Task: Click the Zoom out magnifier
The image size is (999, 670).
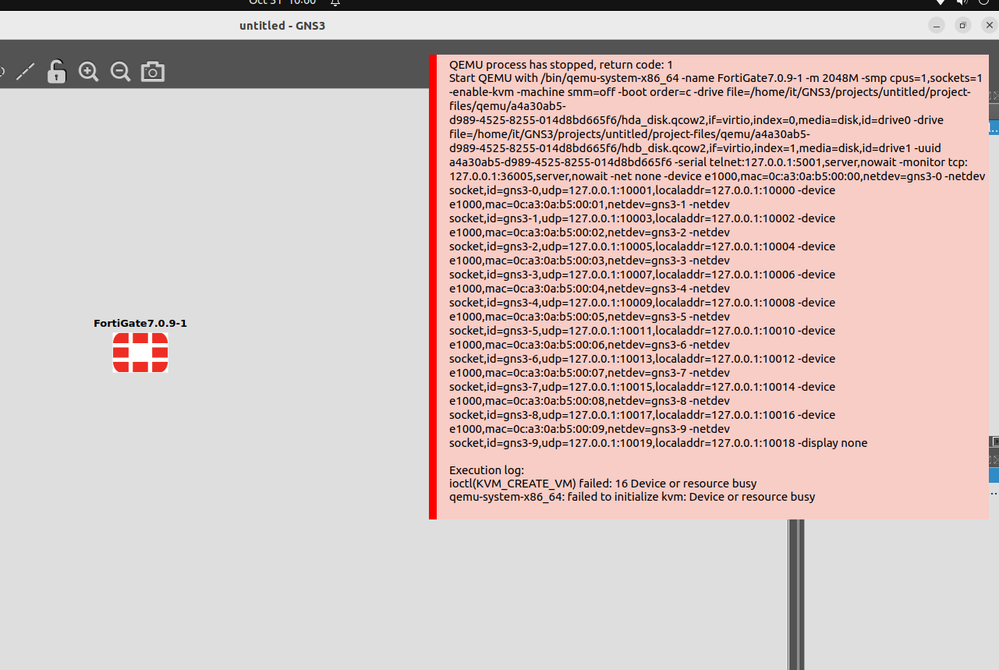Action: point(120,71)
